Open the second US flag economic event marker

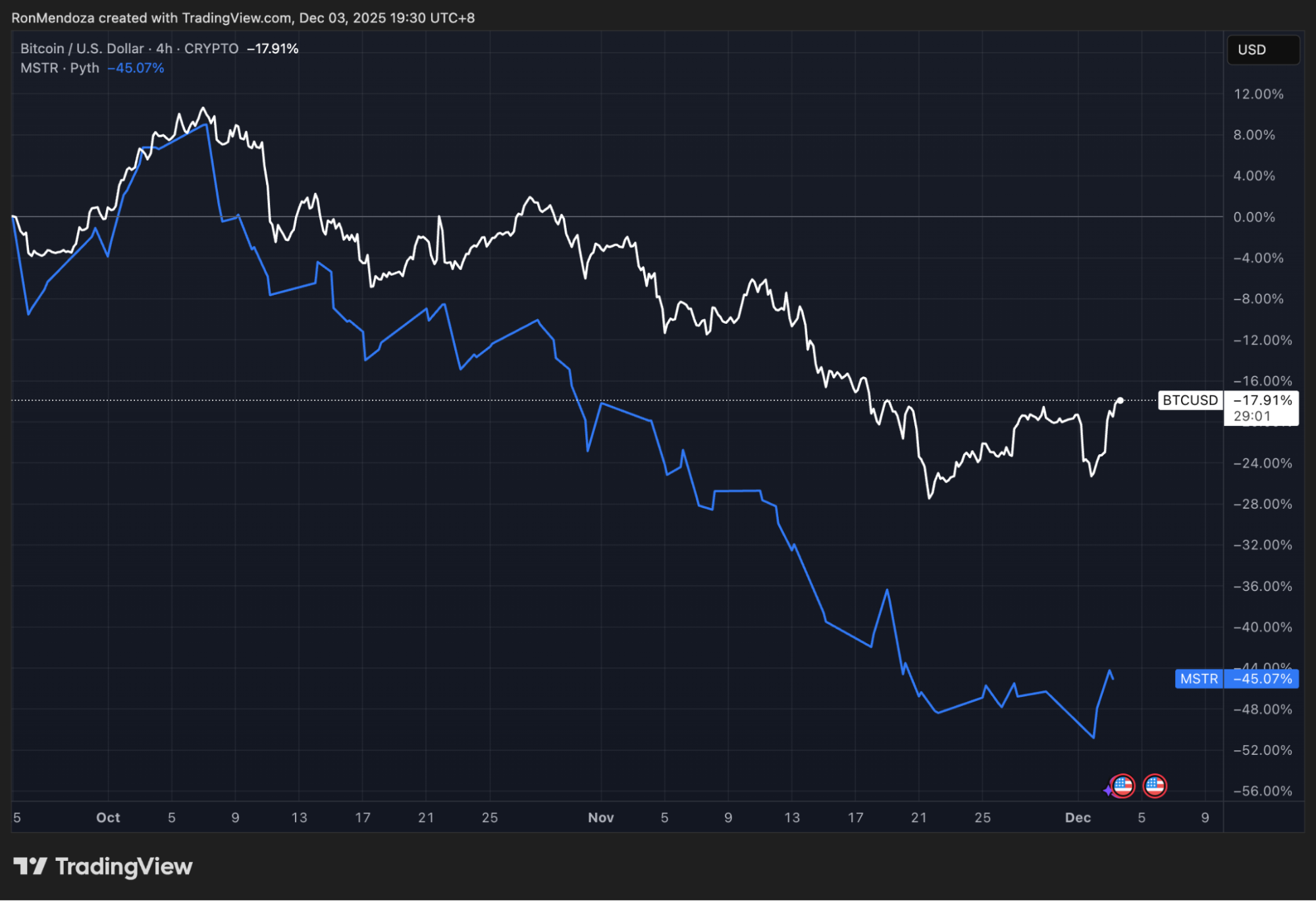tap(1155, 785)
